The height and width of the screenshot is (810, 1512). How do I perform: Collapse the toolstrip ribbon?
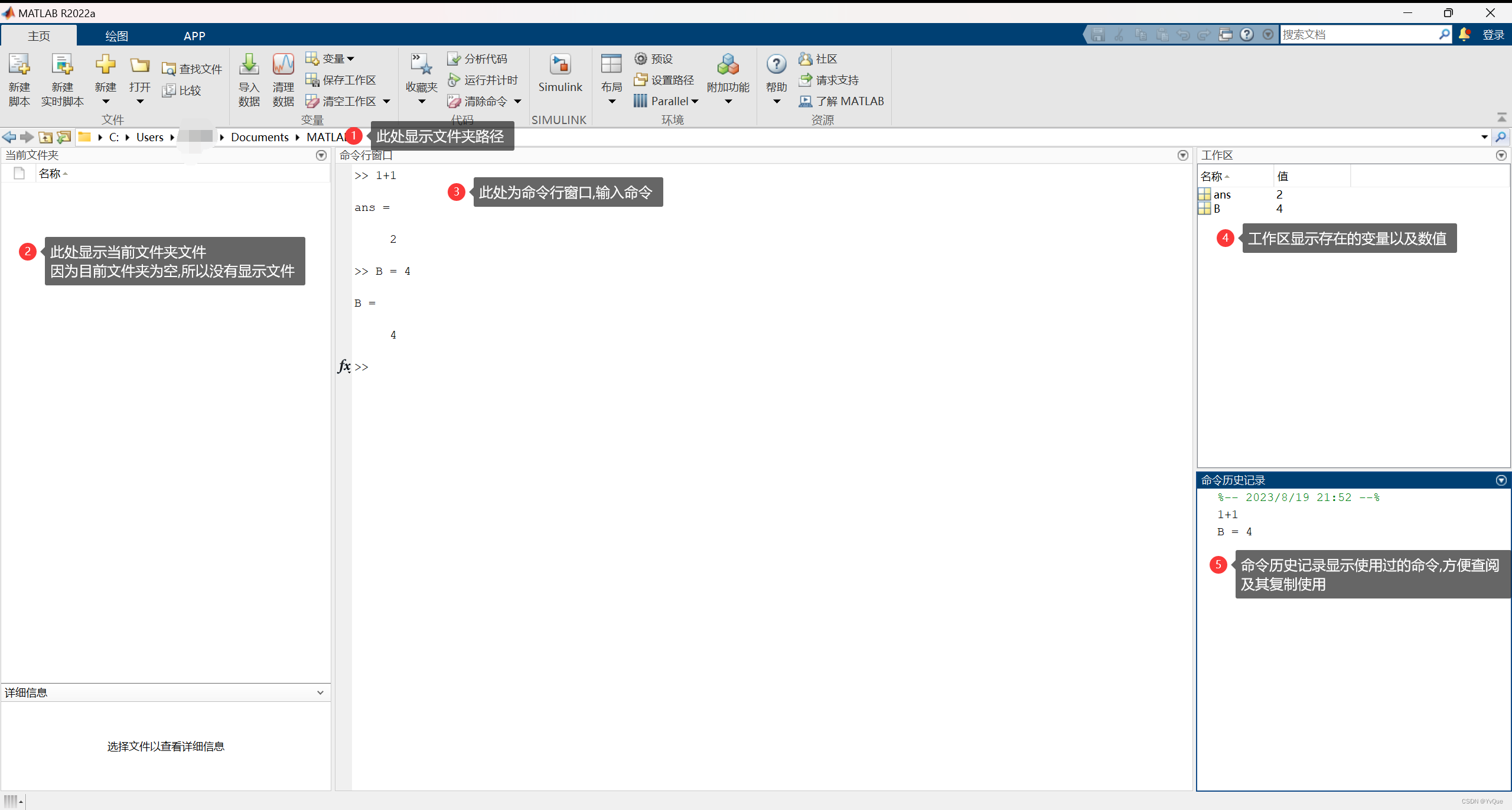click(x=1502, y=117)
